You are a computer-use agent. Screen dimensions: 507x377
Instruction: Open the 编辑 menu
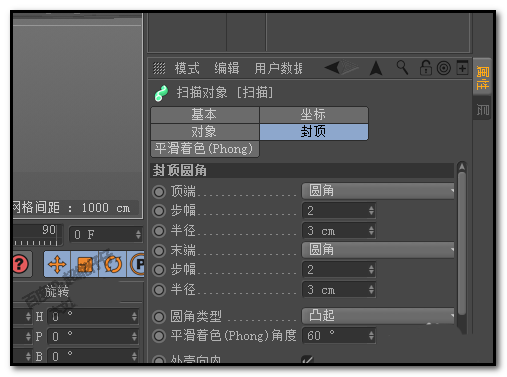coord(227,68)
